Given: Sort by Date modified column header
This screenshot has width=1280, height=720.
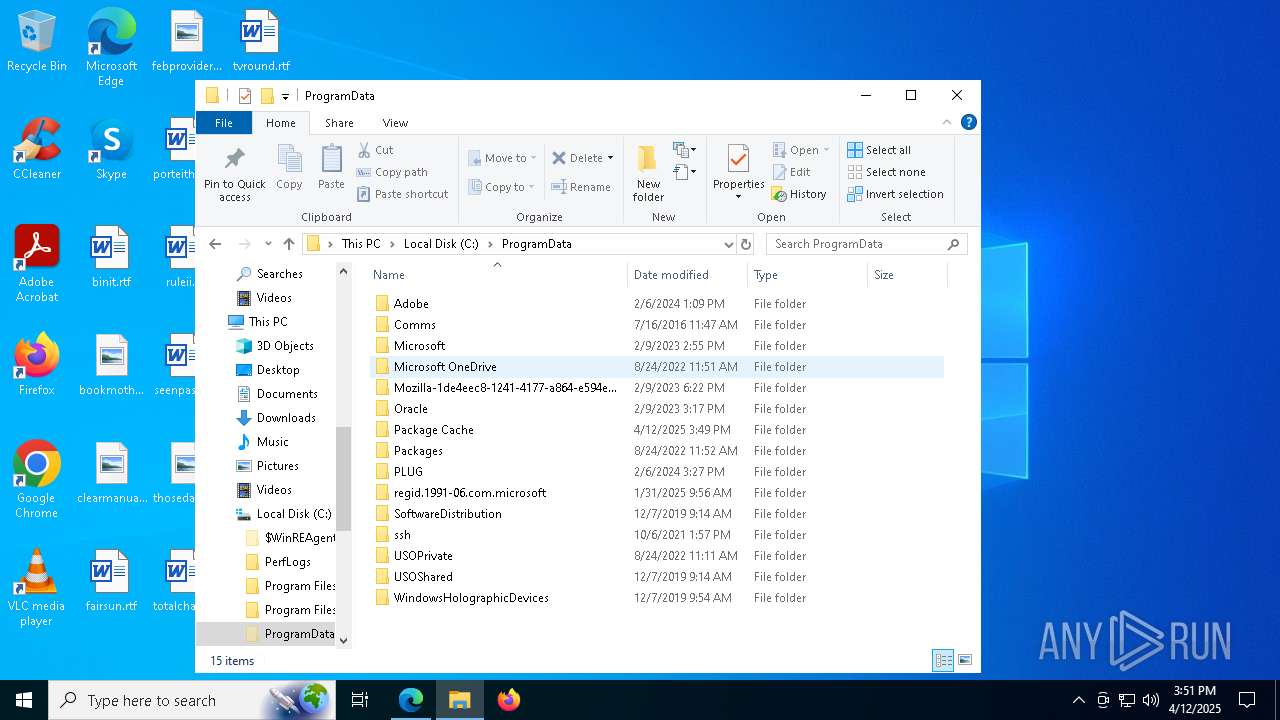Looking at the screenshot, I should [x=687, y=275].
